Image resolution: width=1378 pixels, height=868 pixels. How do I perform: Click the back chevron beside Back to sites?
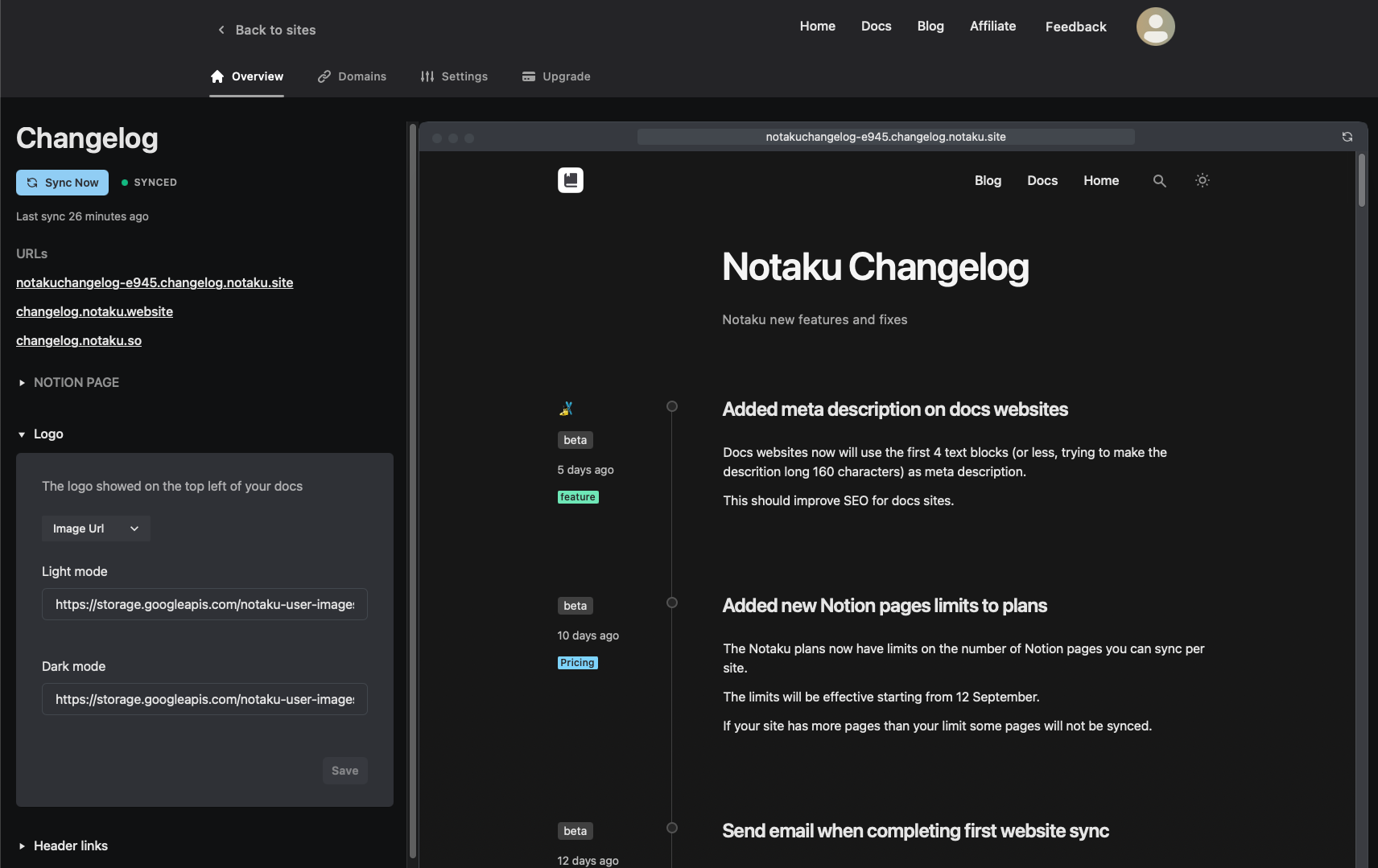pos(221,30)
